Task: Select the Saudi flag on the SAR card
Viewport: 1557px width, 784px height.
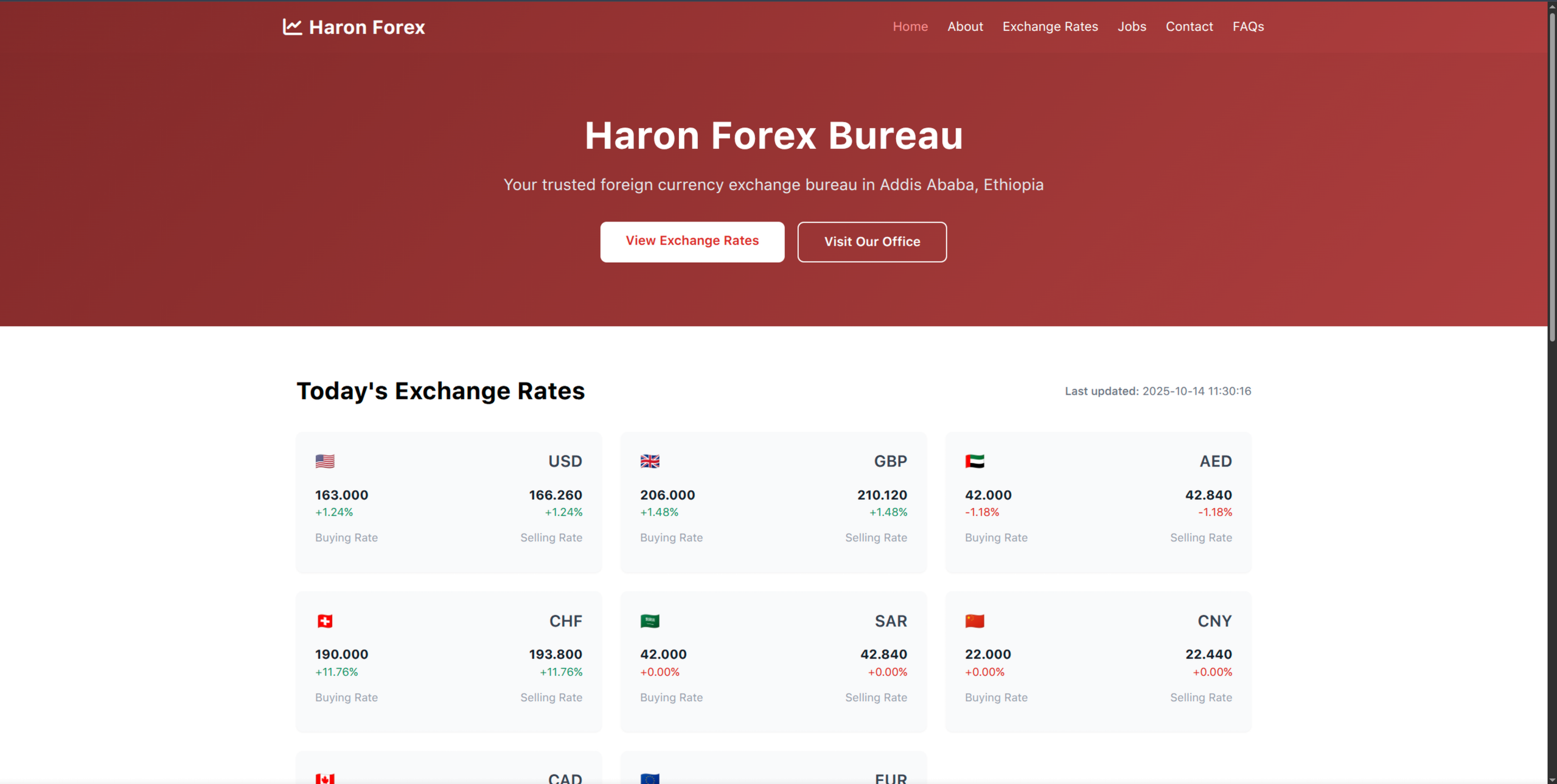Action: [x=650, y=621]
